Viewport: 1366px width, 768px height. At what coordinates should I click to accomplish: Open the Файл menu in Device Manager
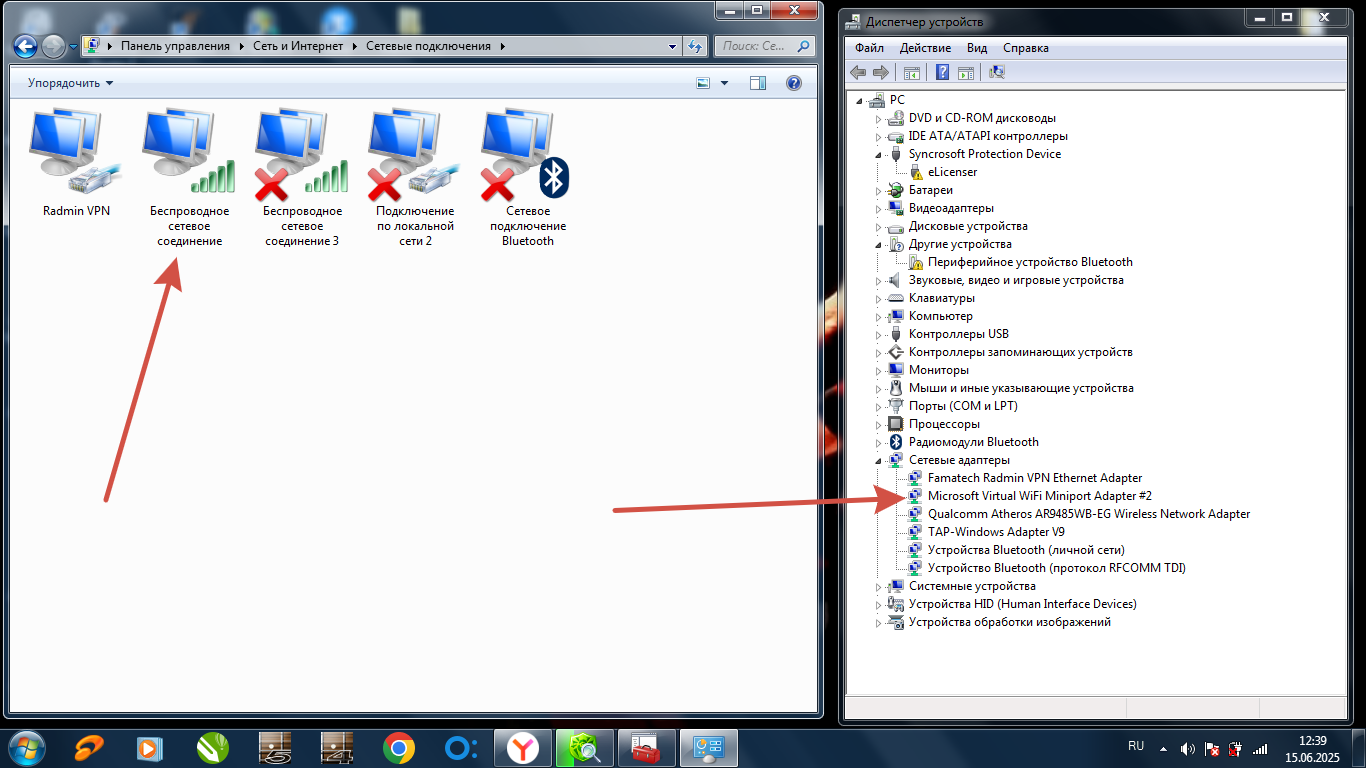(869, 47)
